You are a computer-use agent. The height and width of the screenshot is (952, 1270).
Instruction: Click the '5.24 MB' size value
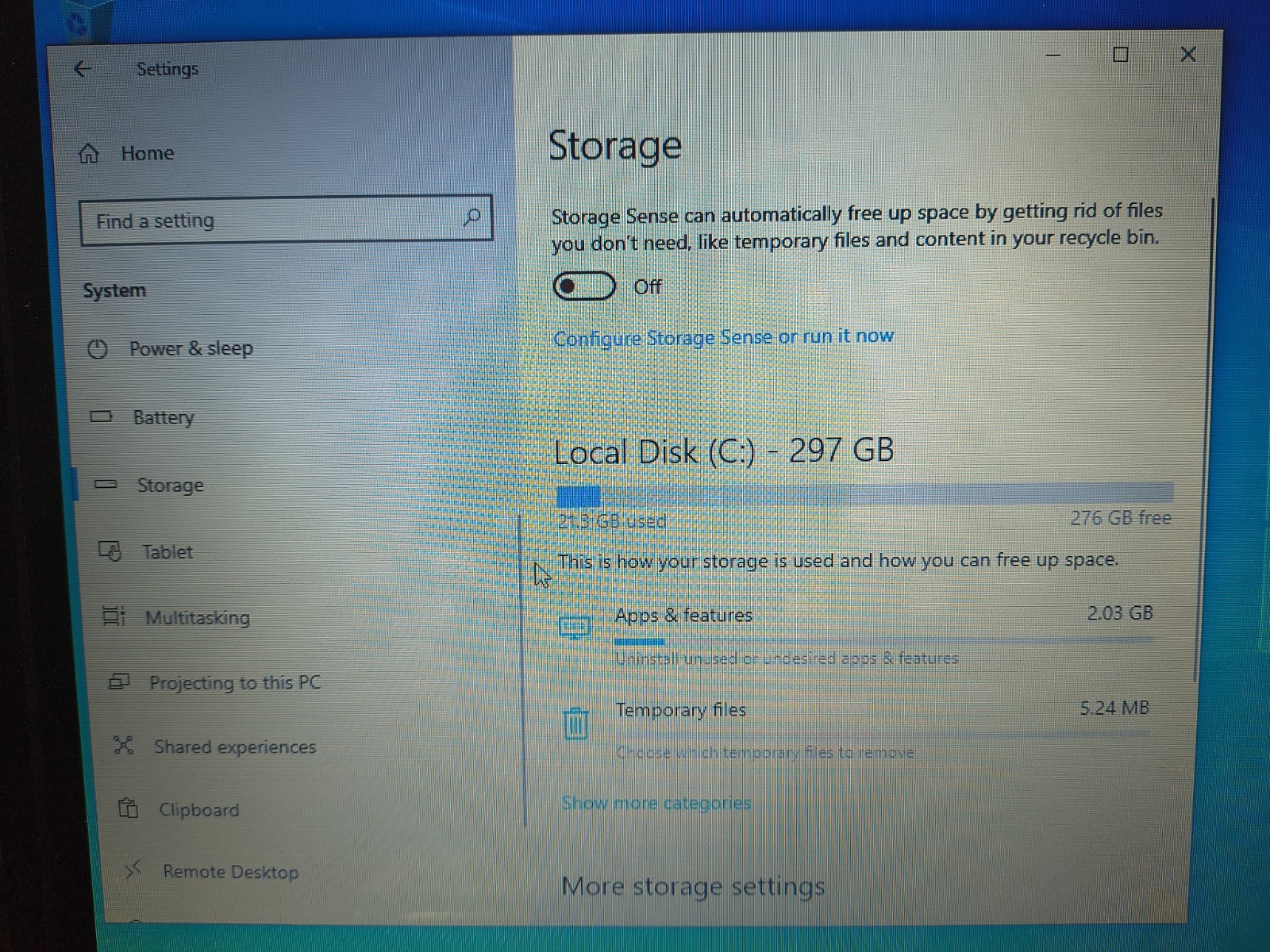coord(1114,708)
